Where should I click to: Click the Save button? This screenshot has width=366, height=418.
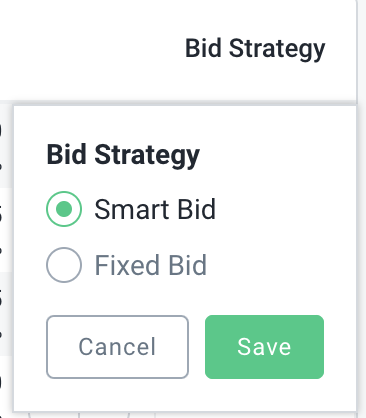click(264, 347)
